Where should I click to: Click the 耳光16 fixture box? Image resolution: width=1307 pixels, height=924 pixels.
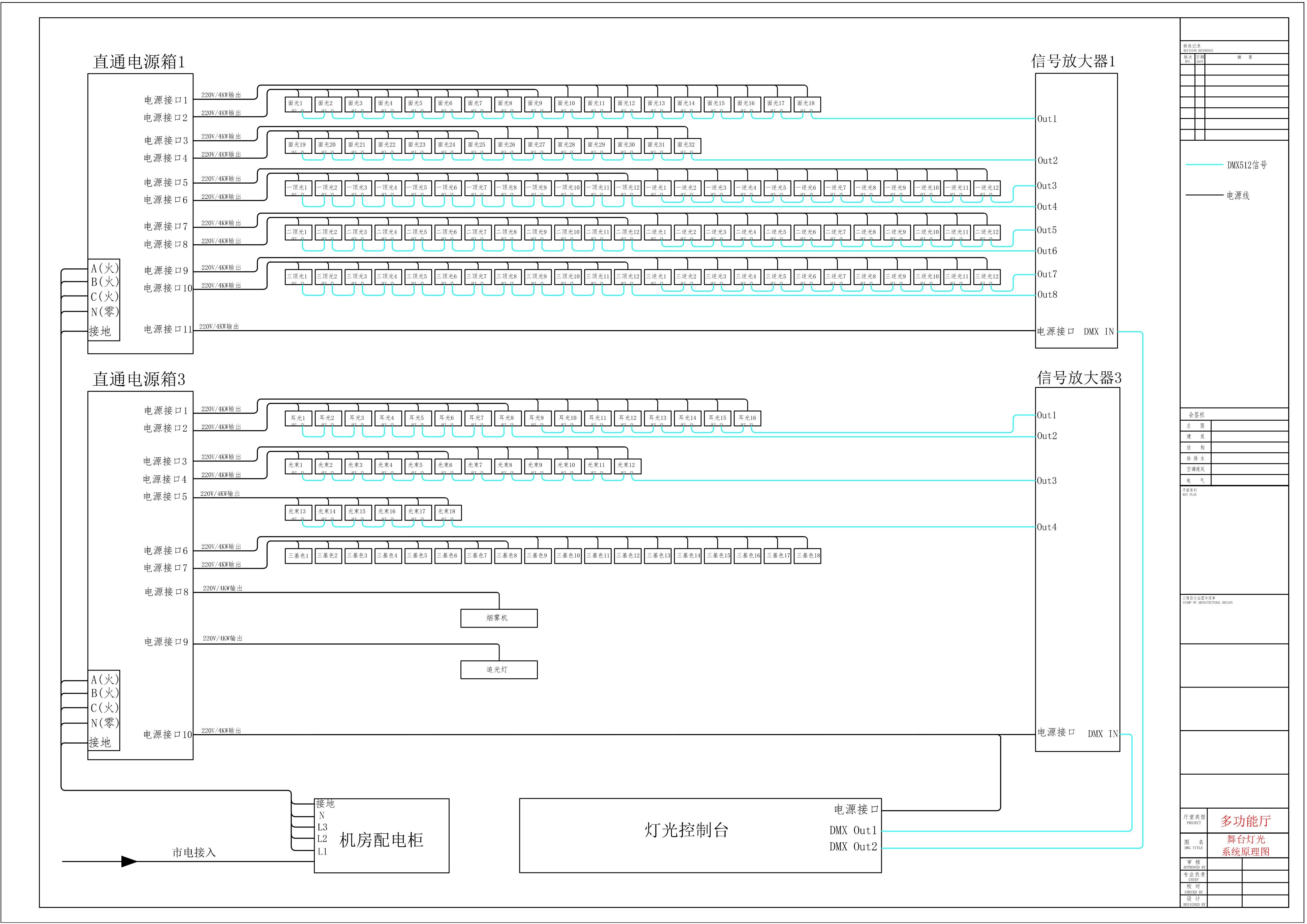point(747,418)
